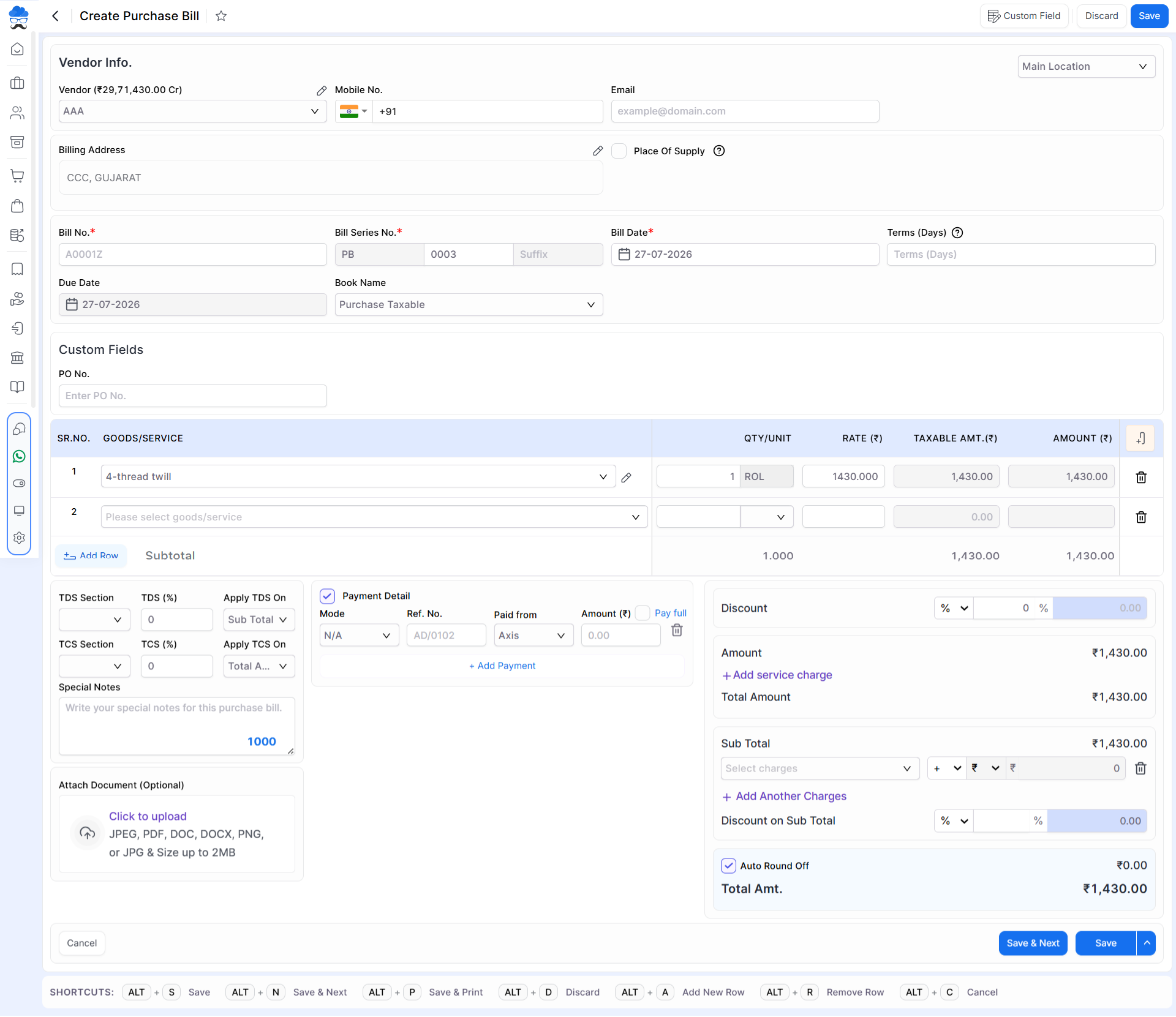This screenshot has height=1017, width=1176.
Task: Toggle Auto Round Off checkbox
Action: coord(728,865)
